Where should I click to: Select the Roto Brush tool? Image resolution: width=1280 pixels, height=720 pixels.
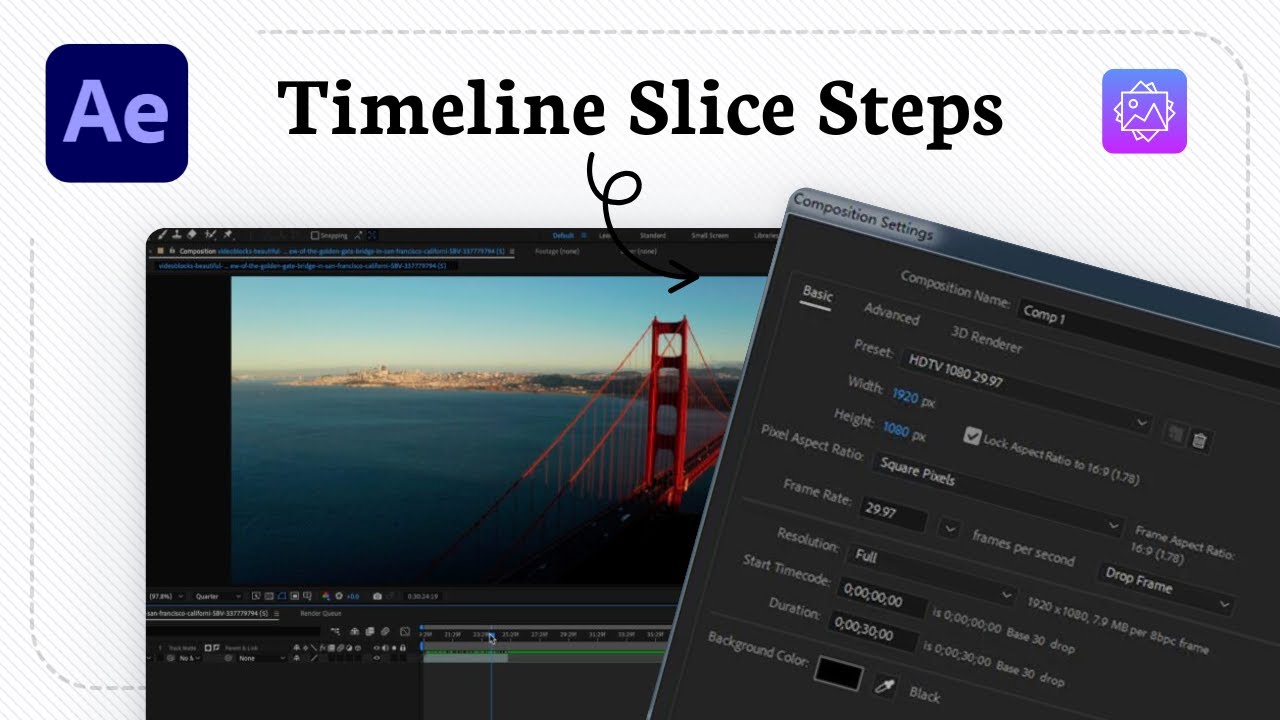(210, 236)
